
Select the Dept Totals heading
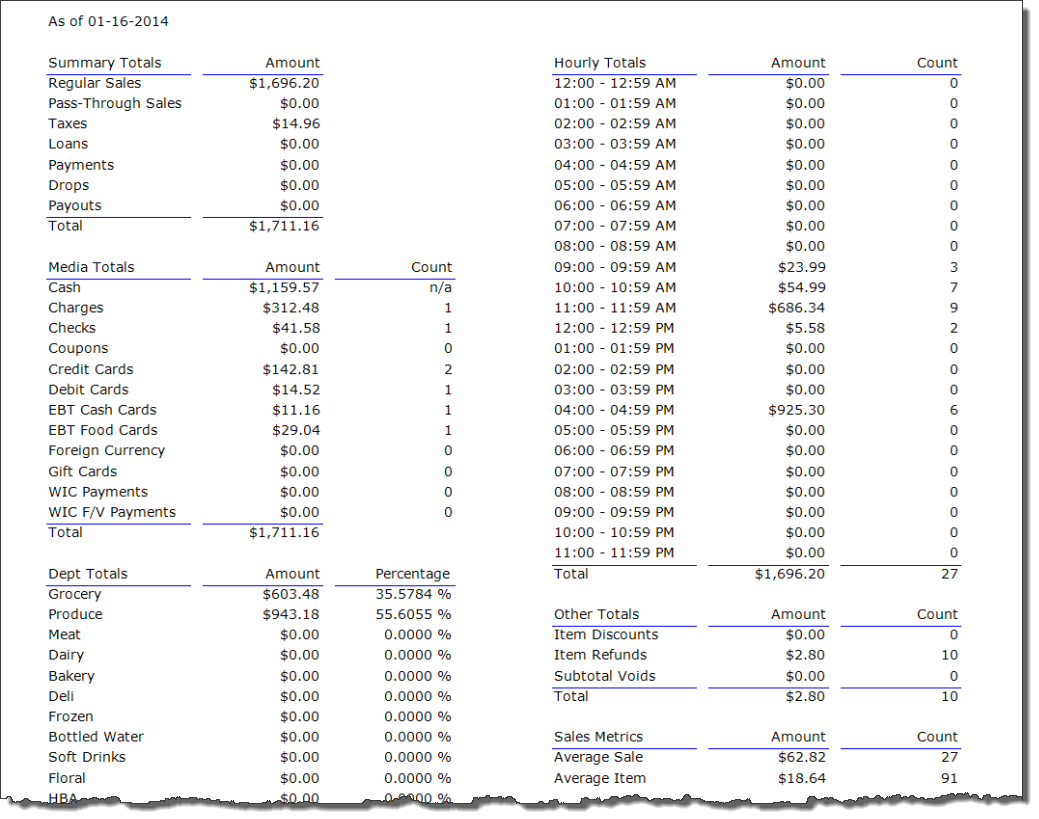87,574
